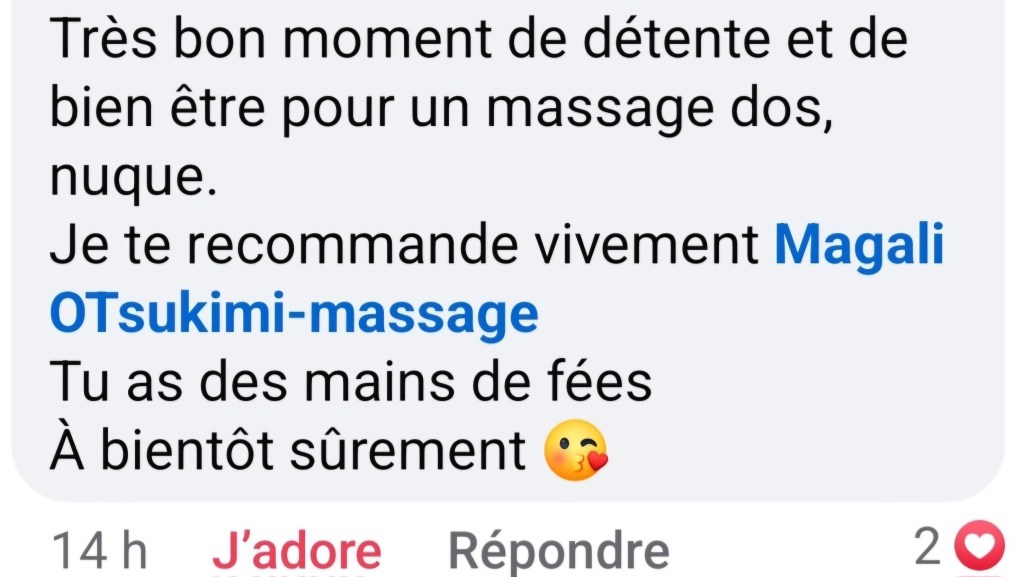Click the kissing face emoji

tap(575, 450)
